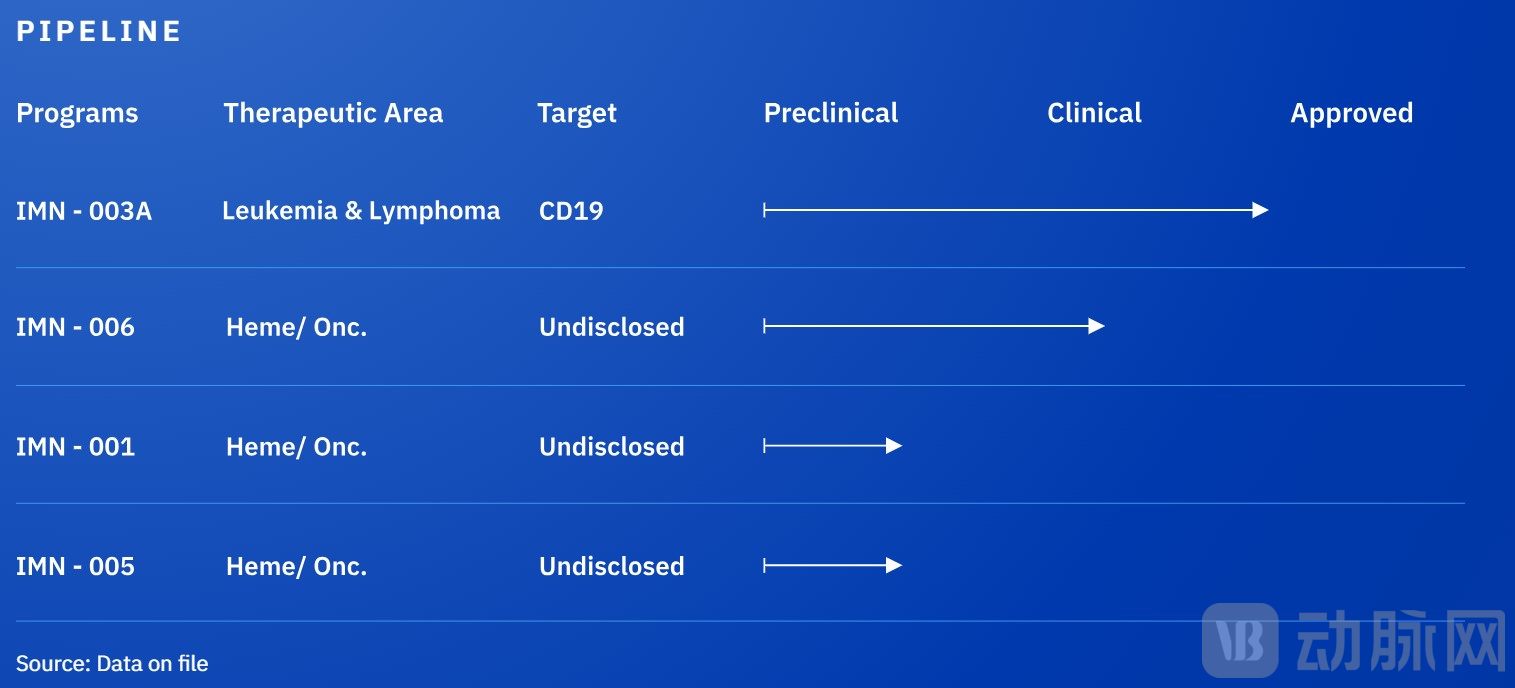Screen dimensions: 1515x688
Task: Click the PIPELINE title heading
Action: click(x=99, y=31)
